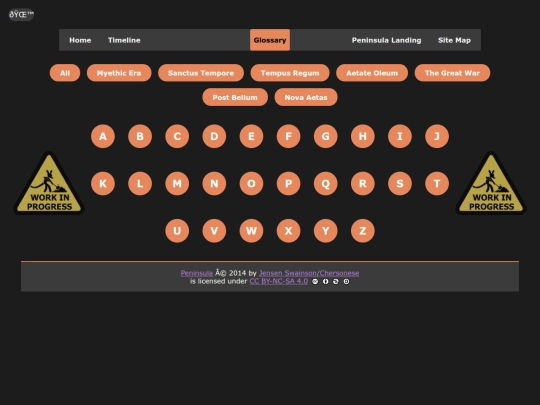This screenshot has height=405, width=540.
Task: Jump to glossary letter I
Action: tap(400, 136)
